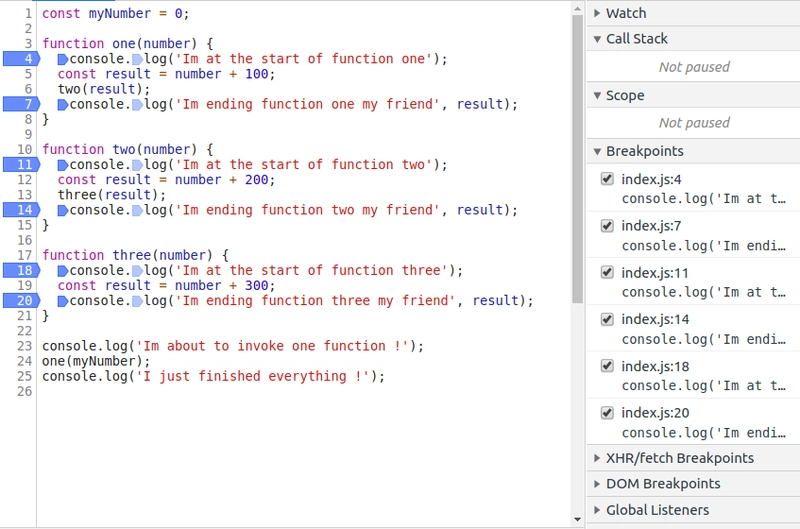Click breakpoint marker on line 20
800x529 pixels.
(x=22, y=301)
